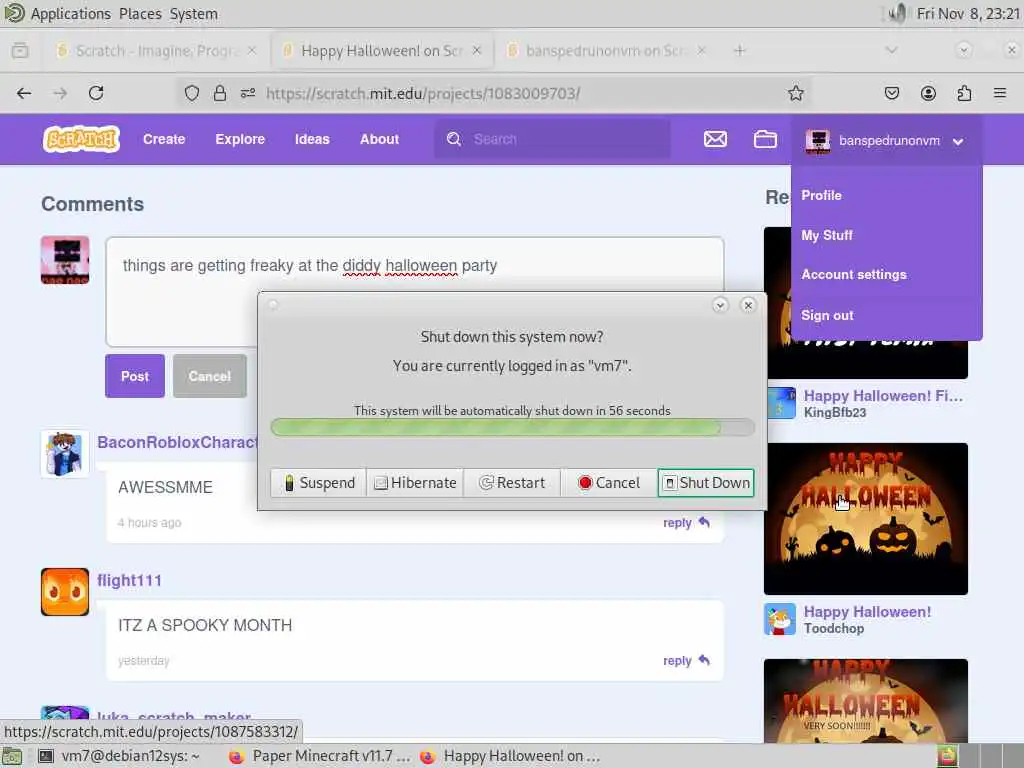The width and height of the screenshot is (1024, 768).
Task: Bookmark this page with the star icon
Action: pyautogui.click(x=795, y=93)
